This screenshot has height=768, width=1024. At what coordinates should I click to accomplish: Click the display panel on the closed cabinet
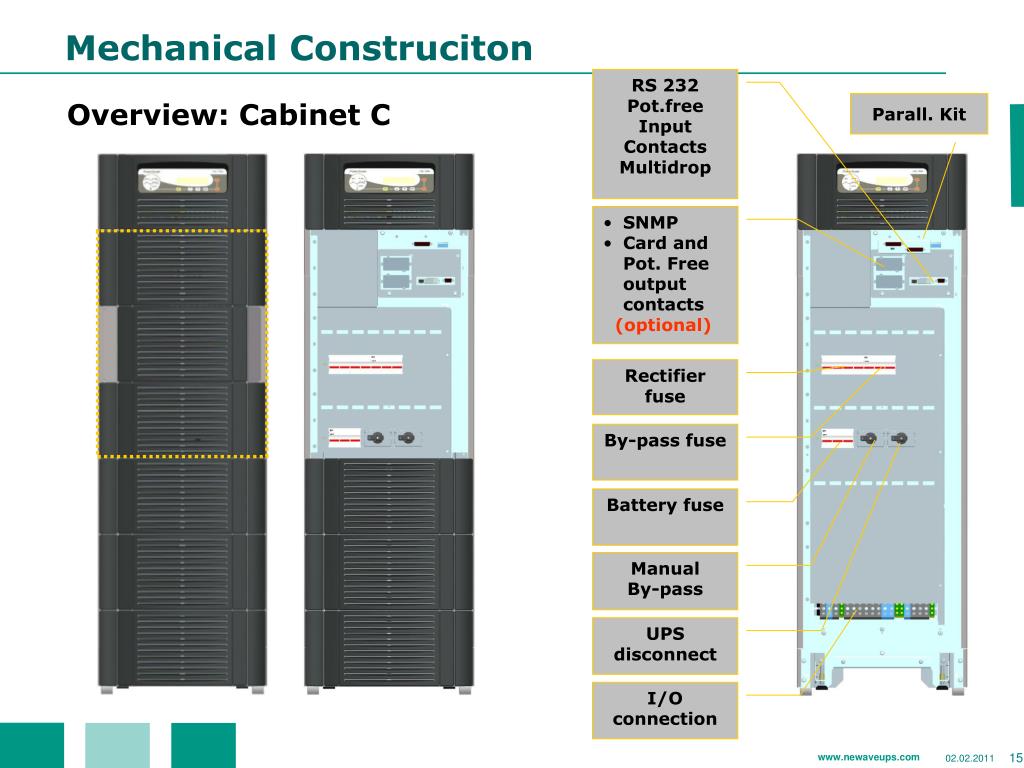pos(182,180)
